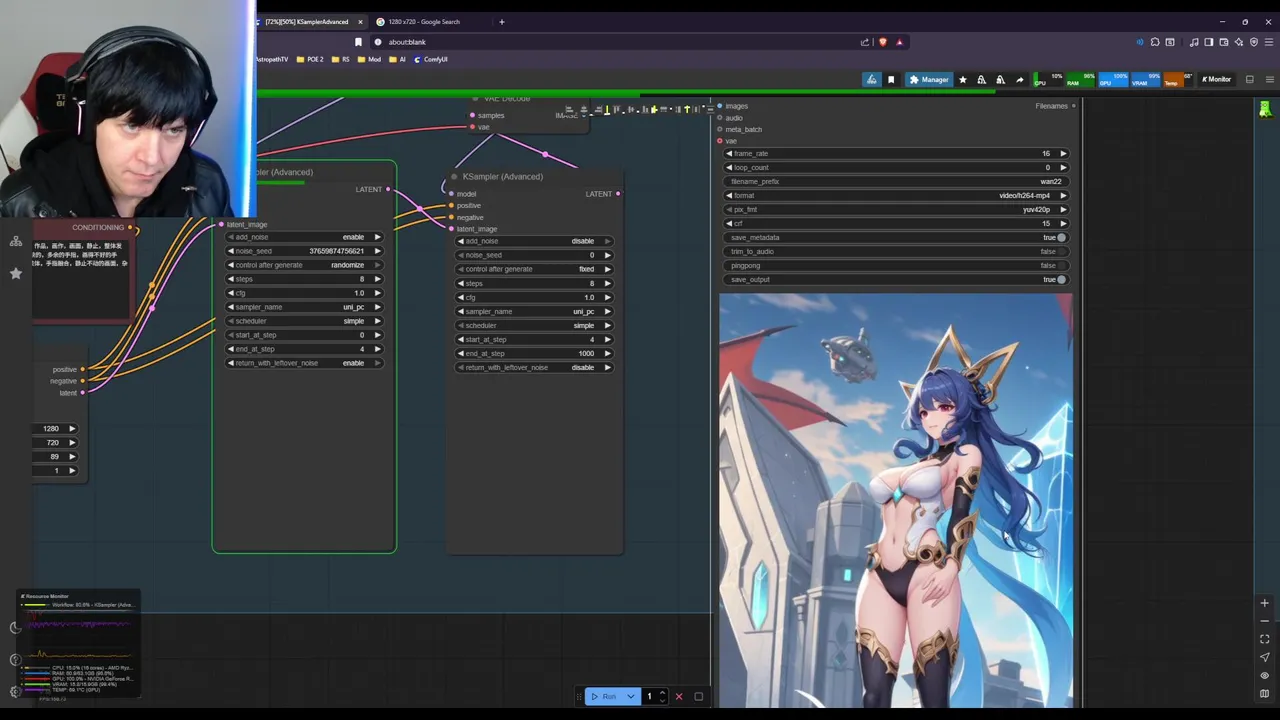Click the CPU usage meter
1280x720 pixels.
(1050, 79)
